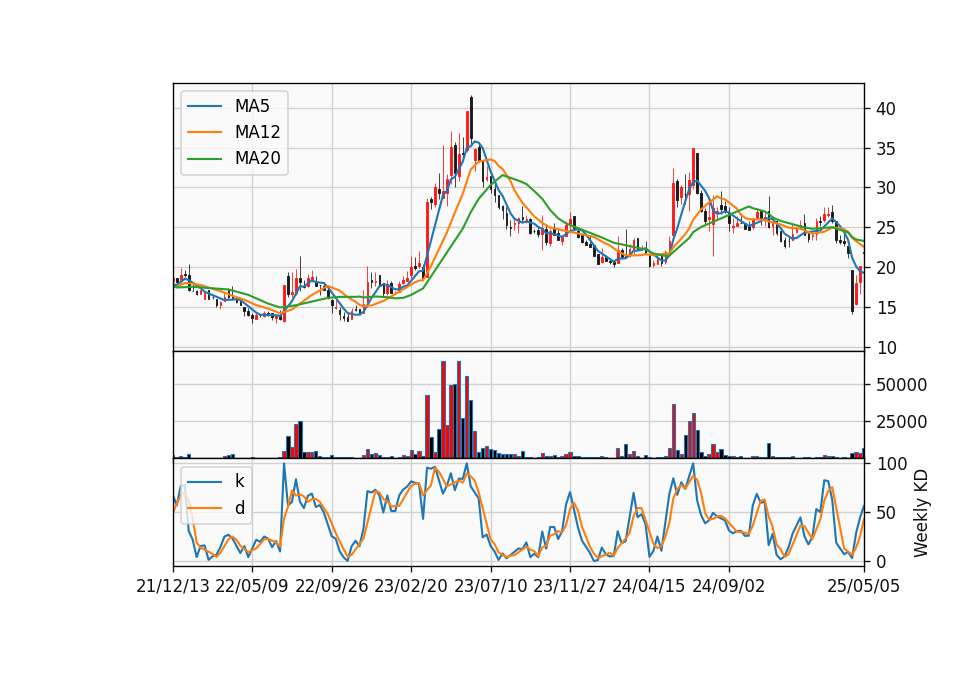Viewport: 960px width, 690px height.
Task: Click the MA12 legend label
Action: 257,132
